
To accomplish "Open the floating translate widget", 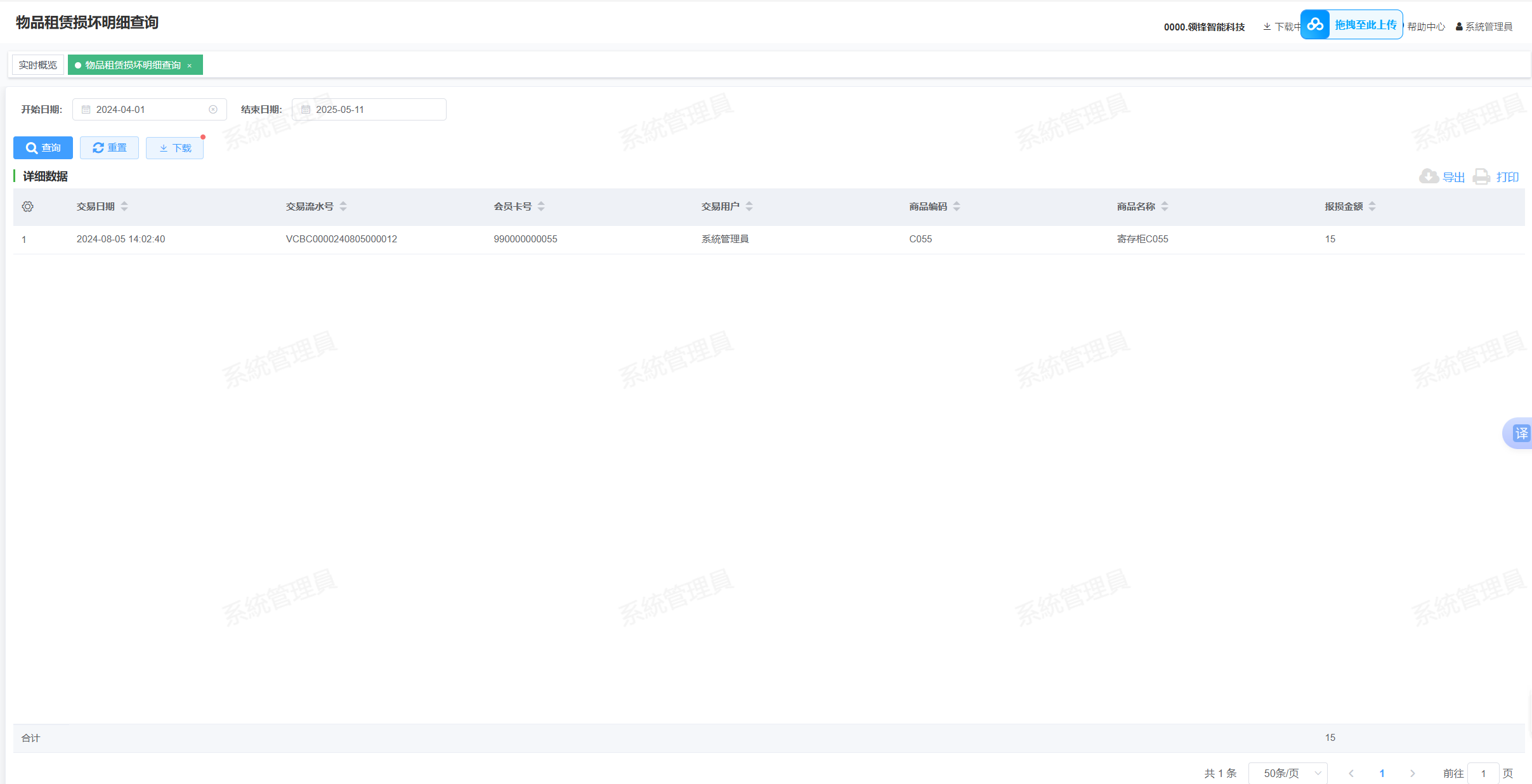I will (1521, 433).
